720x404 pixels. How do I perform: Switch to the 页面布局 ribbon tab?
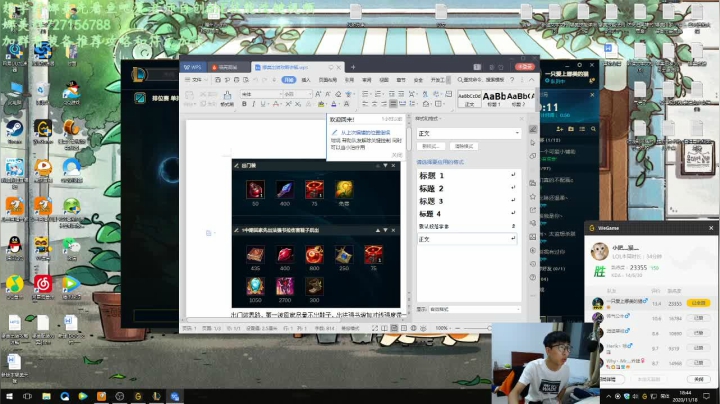327,80
